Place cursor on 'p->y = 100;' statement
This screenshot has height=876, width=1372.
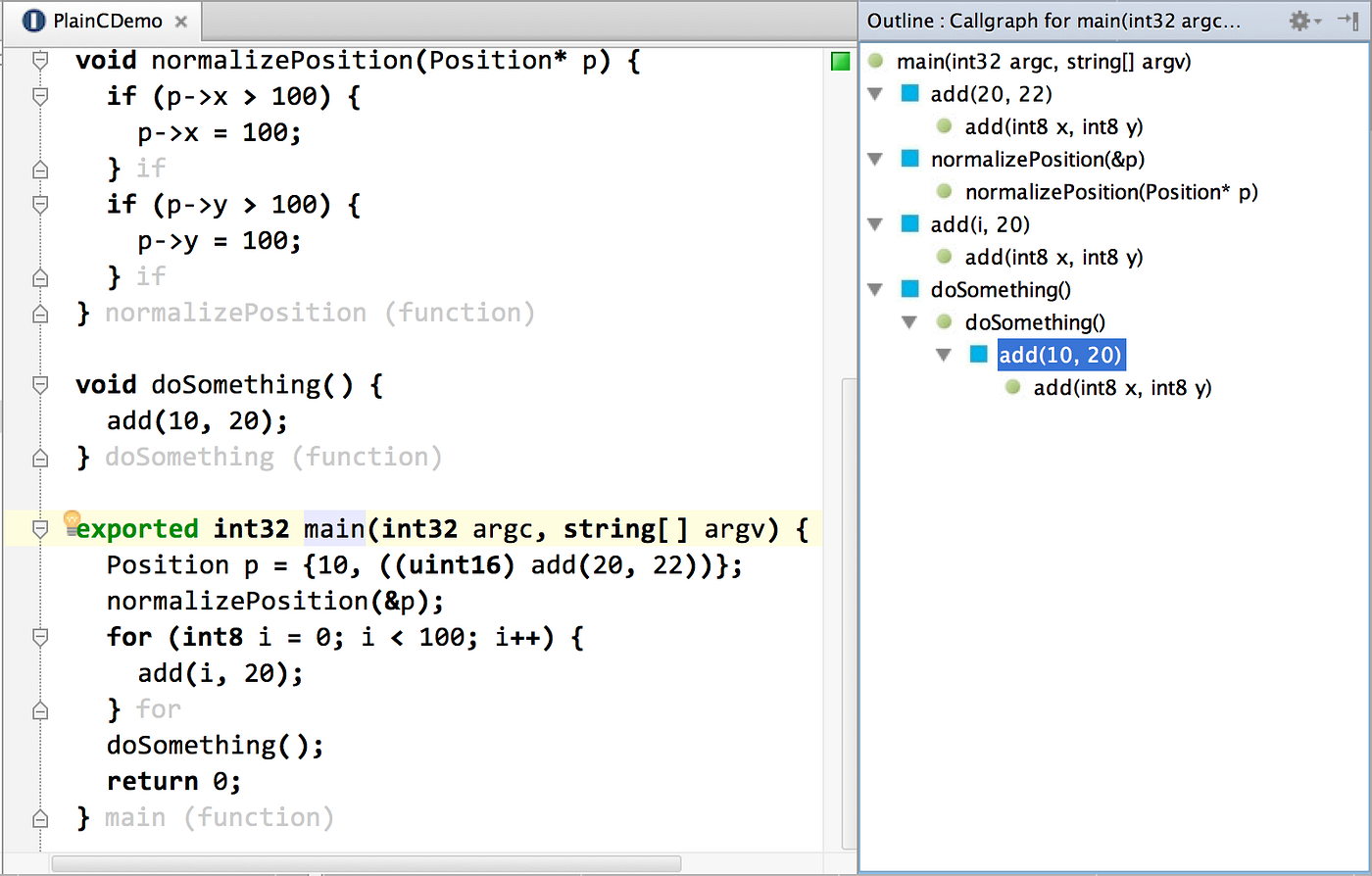tap(220, 241)
